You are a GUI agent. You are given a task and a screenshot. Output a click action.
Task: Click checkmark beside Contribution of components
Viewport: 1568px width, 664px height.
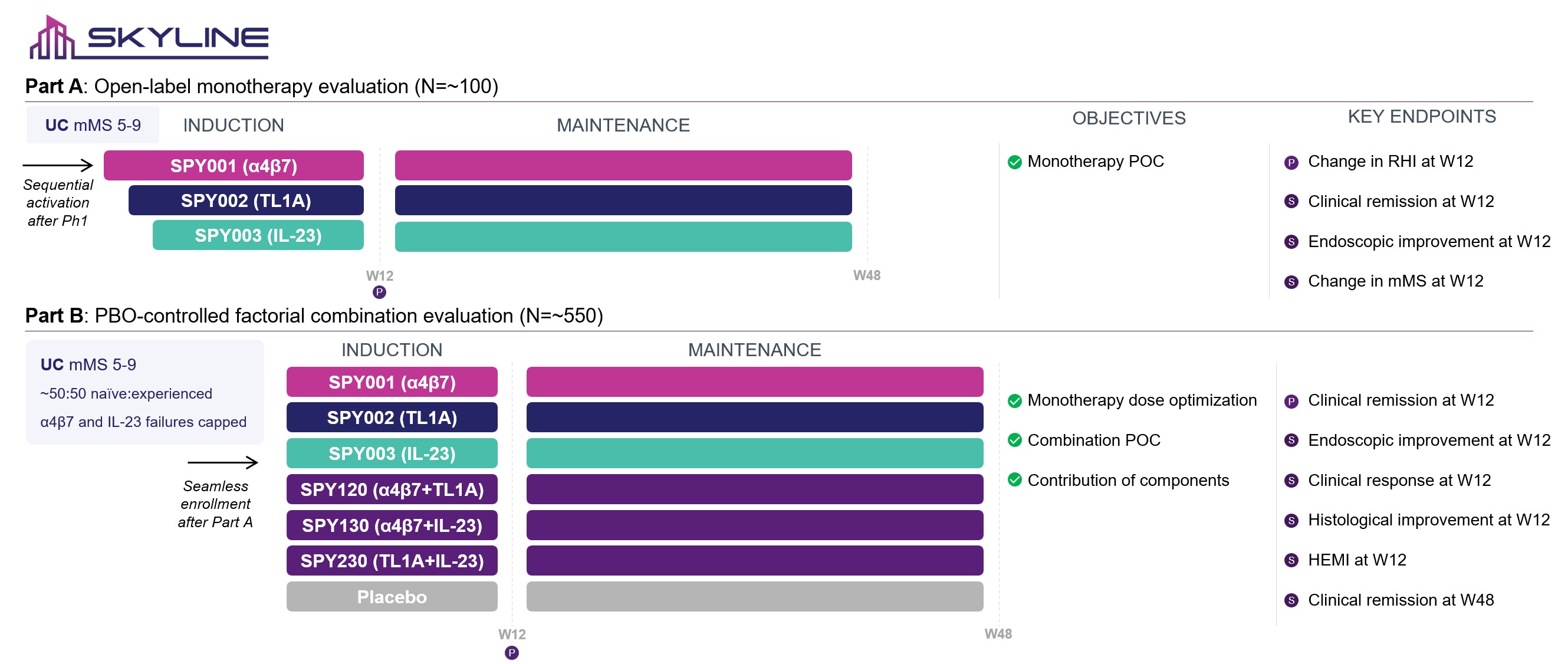1014,480
